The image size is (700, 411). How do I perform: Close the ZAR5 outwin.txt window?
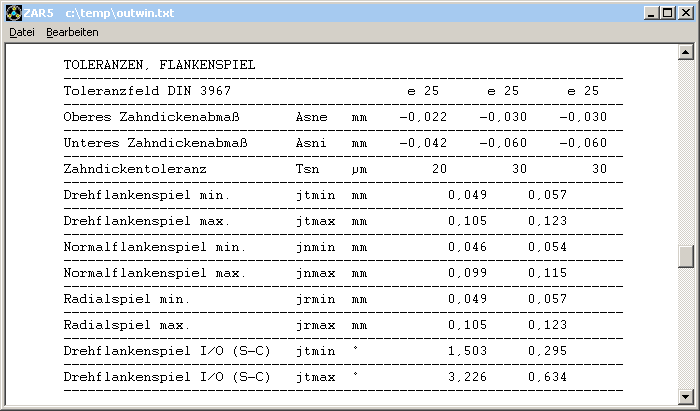tap(686, 12)
